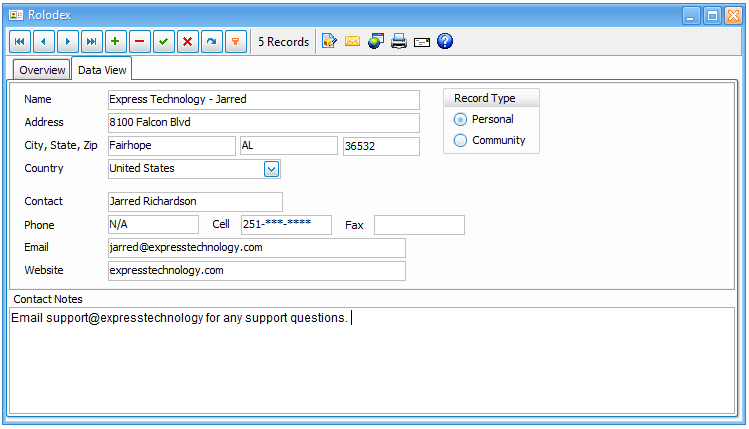Delete the record with minus button
The height and width of the screenshot is (429, 749).
click(x=139, y=42)
